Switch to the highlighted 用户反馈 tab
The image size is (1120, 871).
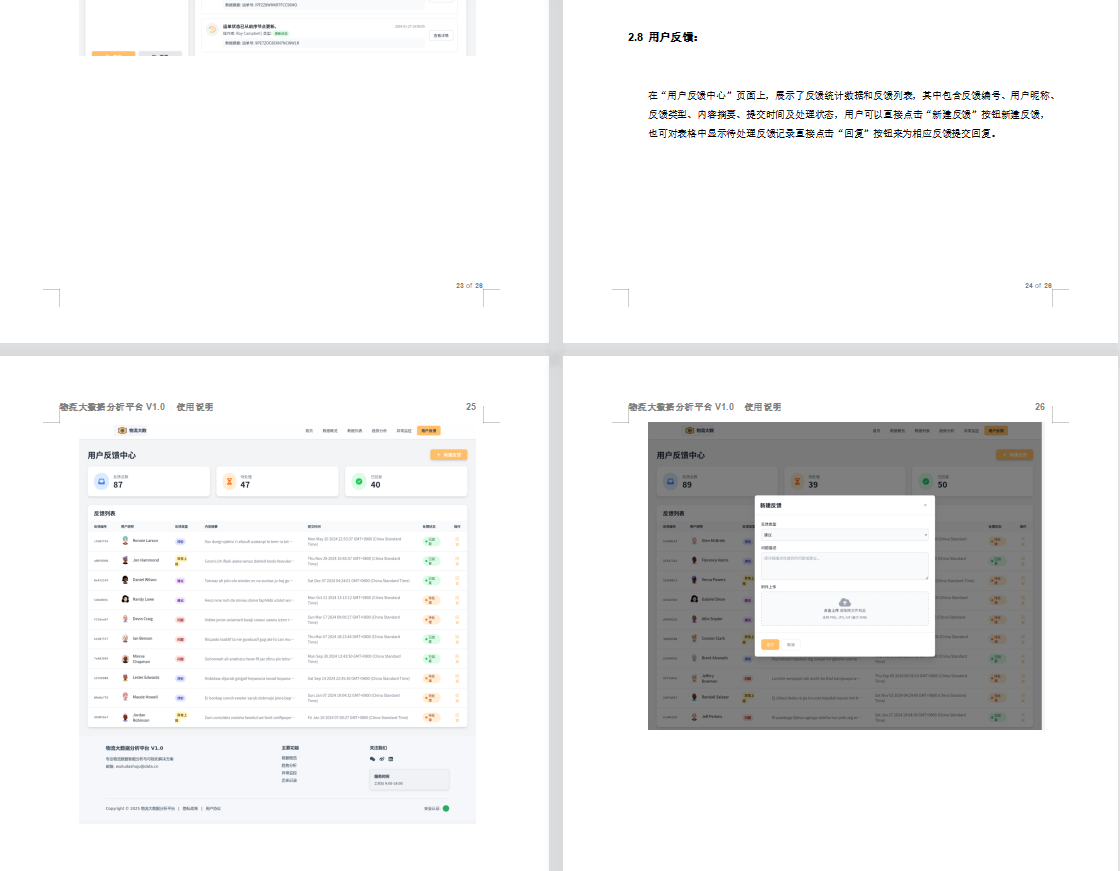click(x=429, y=430)
